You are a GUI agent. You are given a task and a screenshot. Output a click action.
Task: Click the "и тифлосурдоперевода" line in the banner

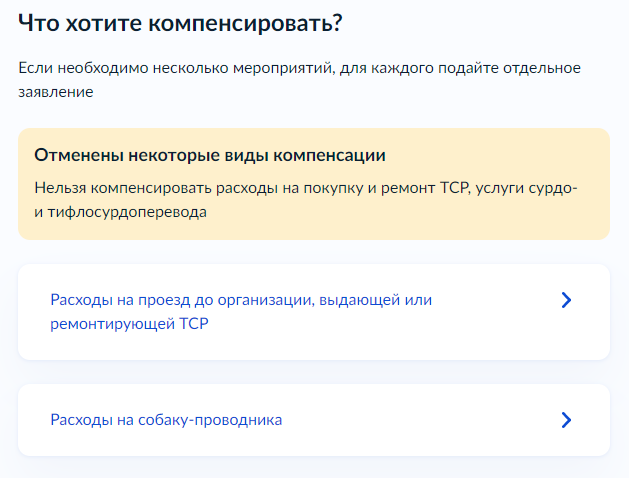click(120, 212)
